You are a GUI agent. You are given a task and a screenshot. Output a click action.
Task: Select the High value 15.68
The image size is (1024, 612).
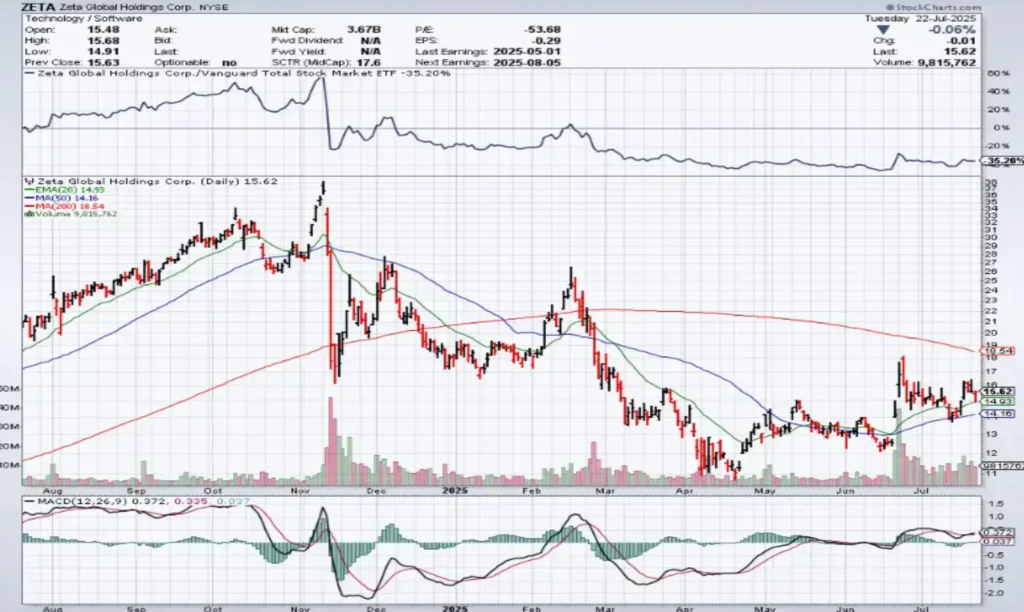(103, 40)
